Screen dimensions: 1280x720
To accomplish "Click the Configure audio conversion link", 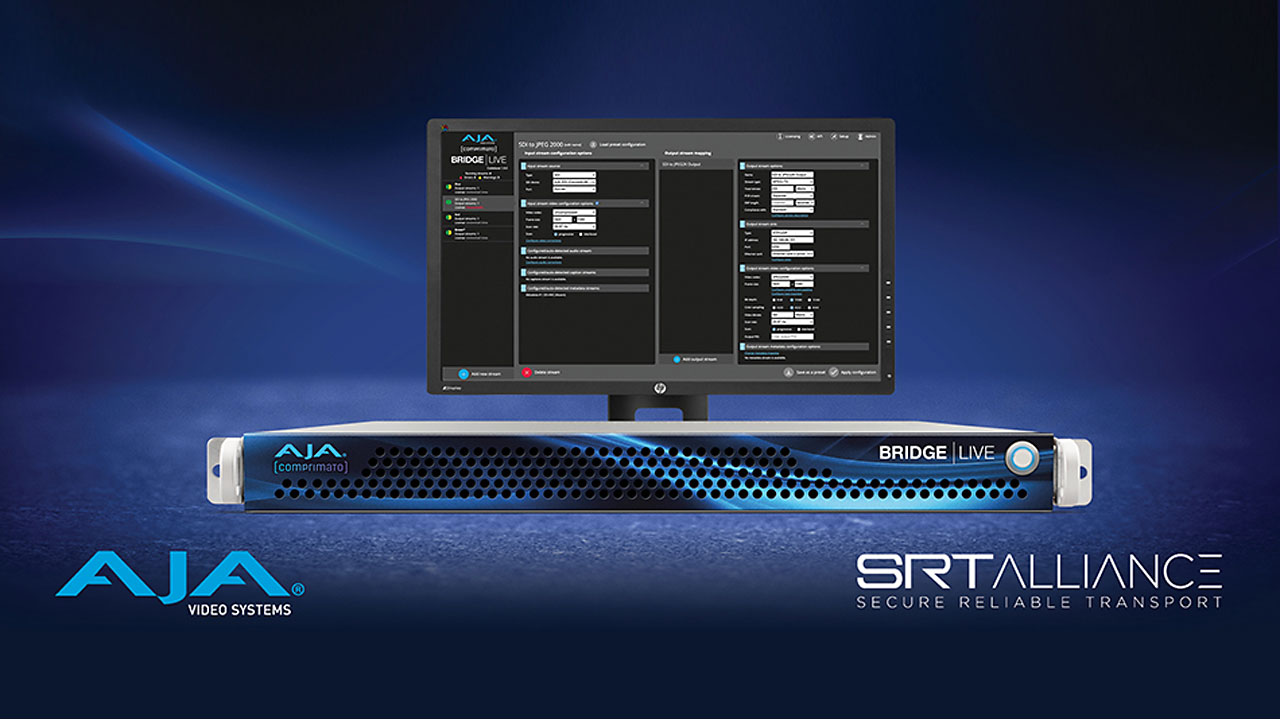I will (543, 263).
